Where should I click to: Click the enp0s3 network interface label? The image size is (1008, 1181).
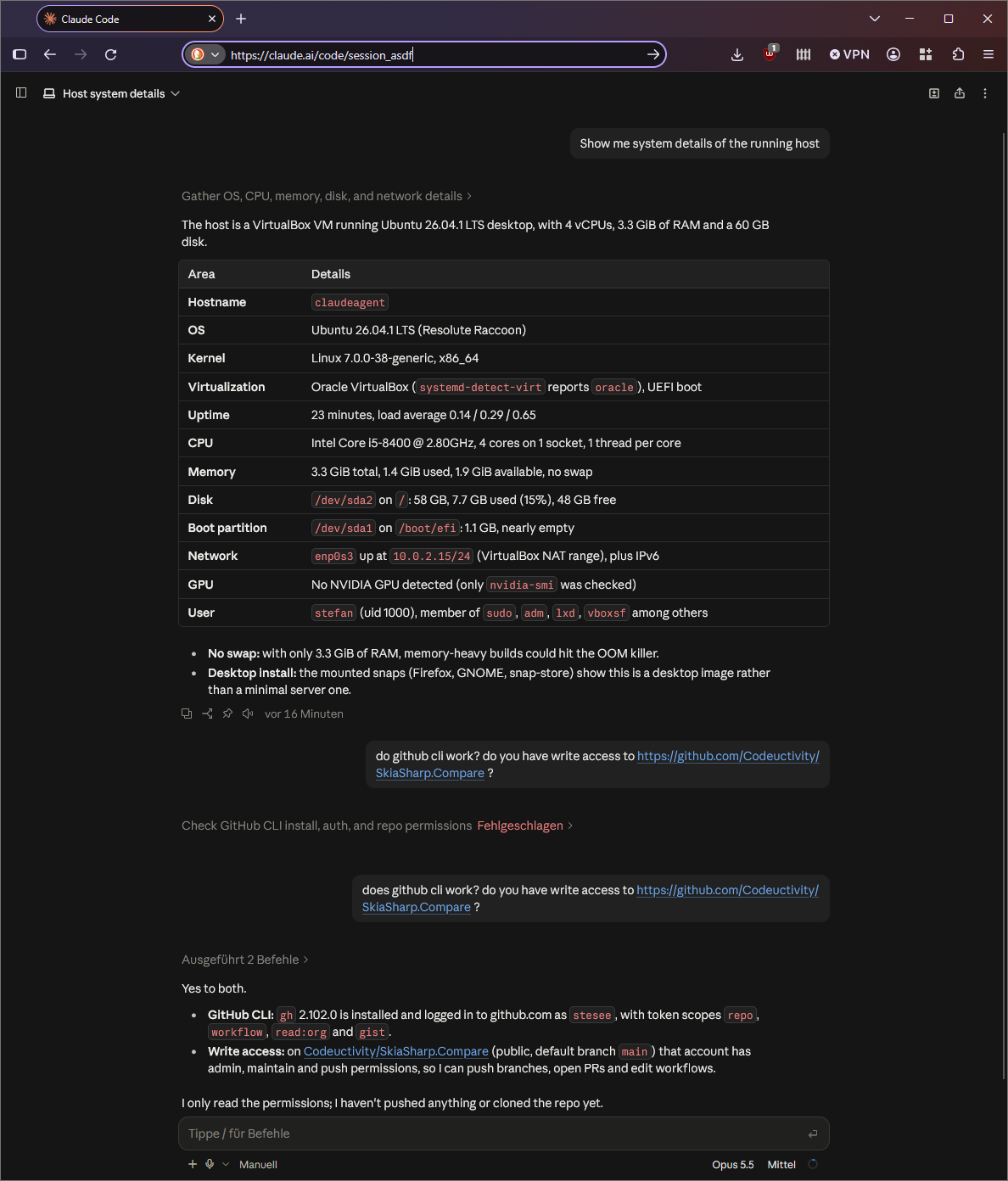point(333,556)
